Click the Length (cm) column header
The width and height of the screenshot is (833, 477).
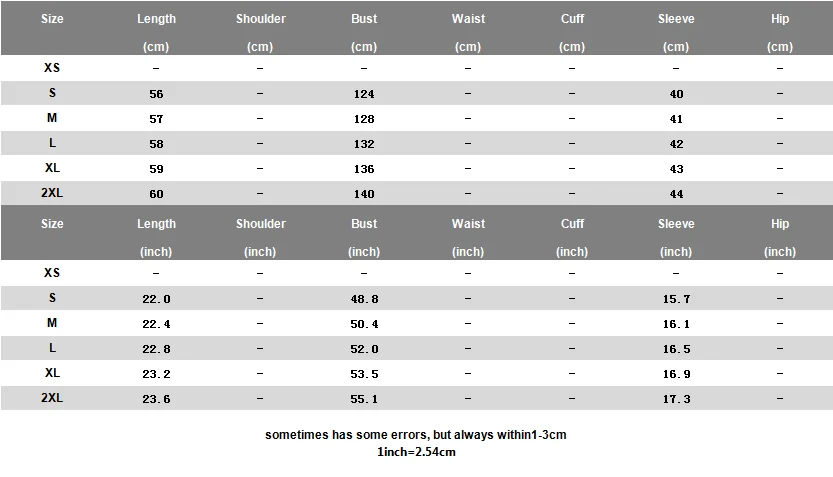[156, 32]
